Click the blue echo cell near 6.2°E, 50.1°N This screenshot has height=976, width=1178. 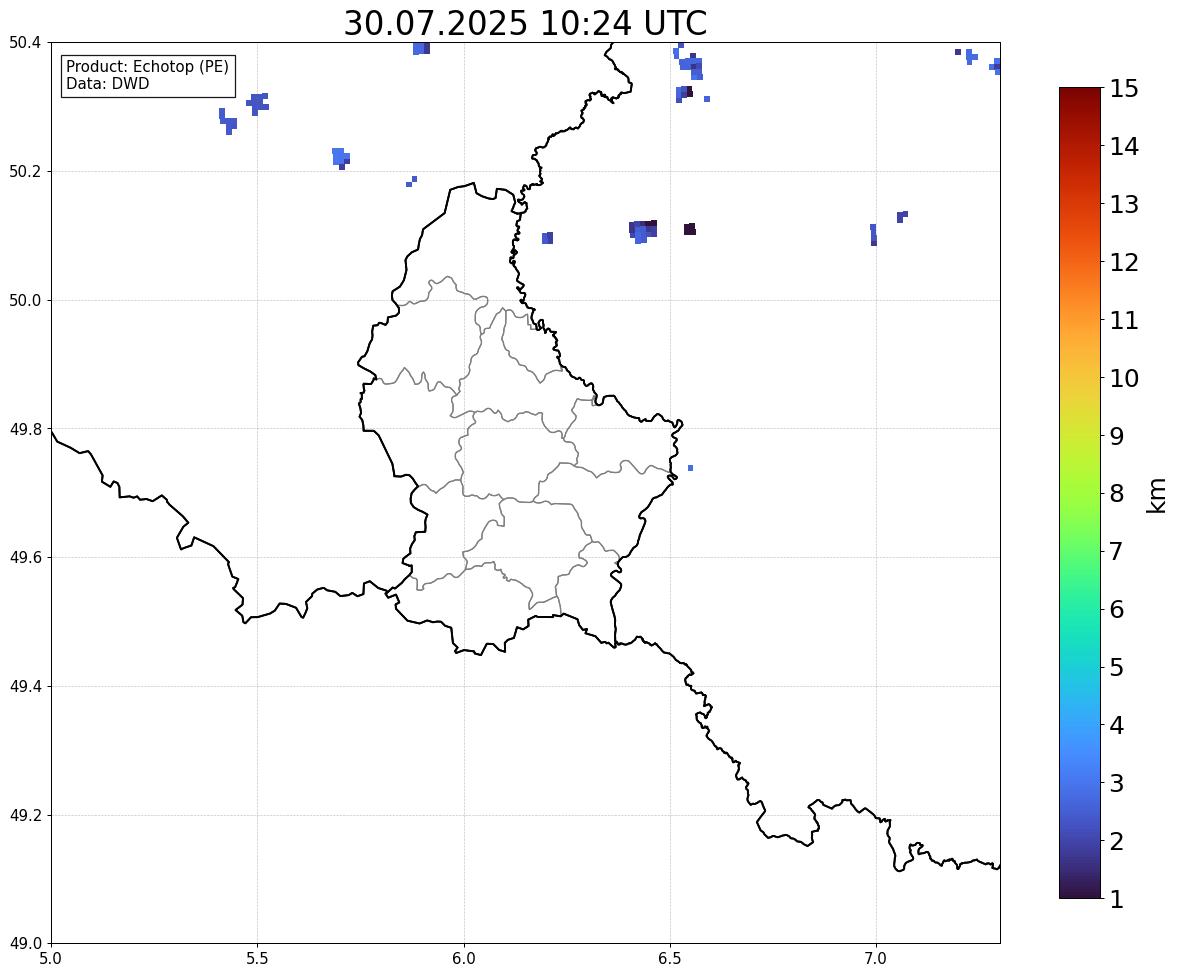(548, 238)
